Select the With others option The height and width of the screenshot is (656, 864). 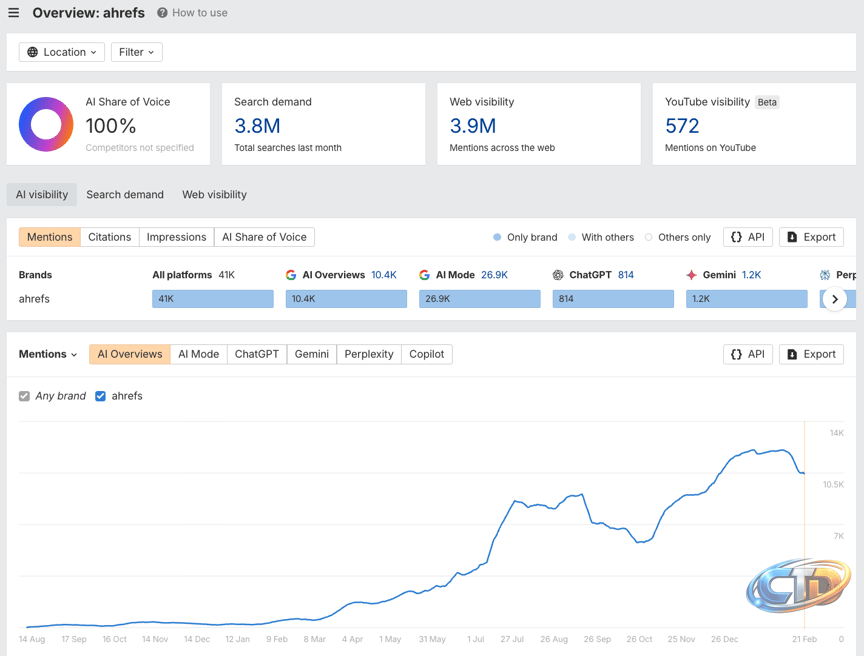[x=601, y=237]
